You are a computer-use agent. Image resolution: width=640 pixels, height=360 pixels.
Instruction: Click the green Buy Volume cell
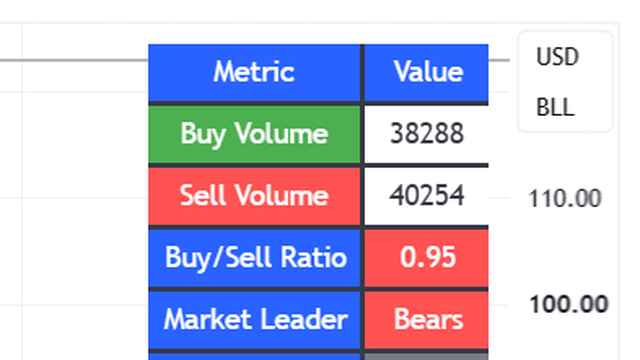tap(254, 134)
